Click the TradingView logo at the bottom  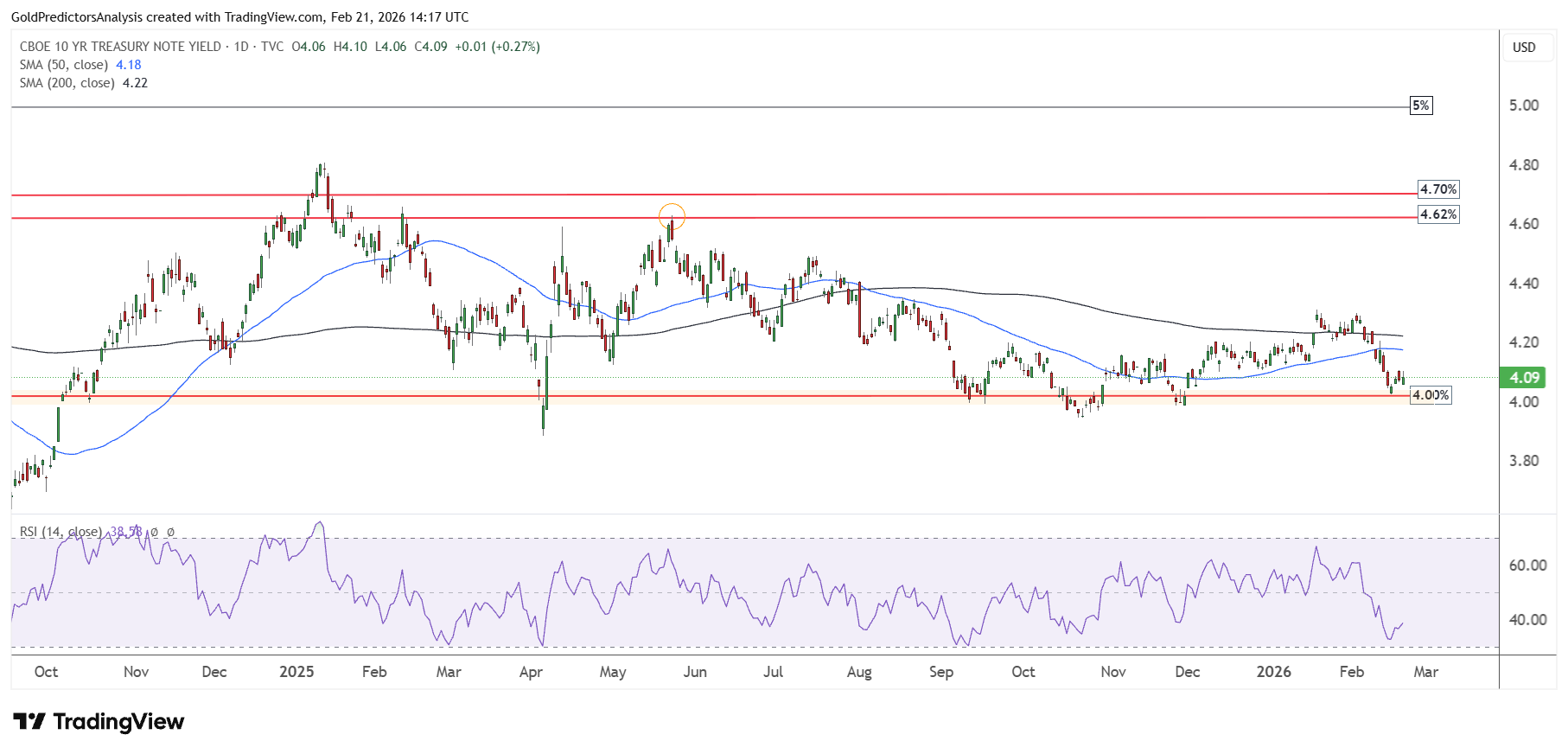pos(99,721)
